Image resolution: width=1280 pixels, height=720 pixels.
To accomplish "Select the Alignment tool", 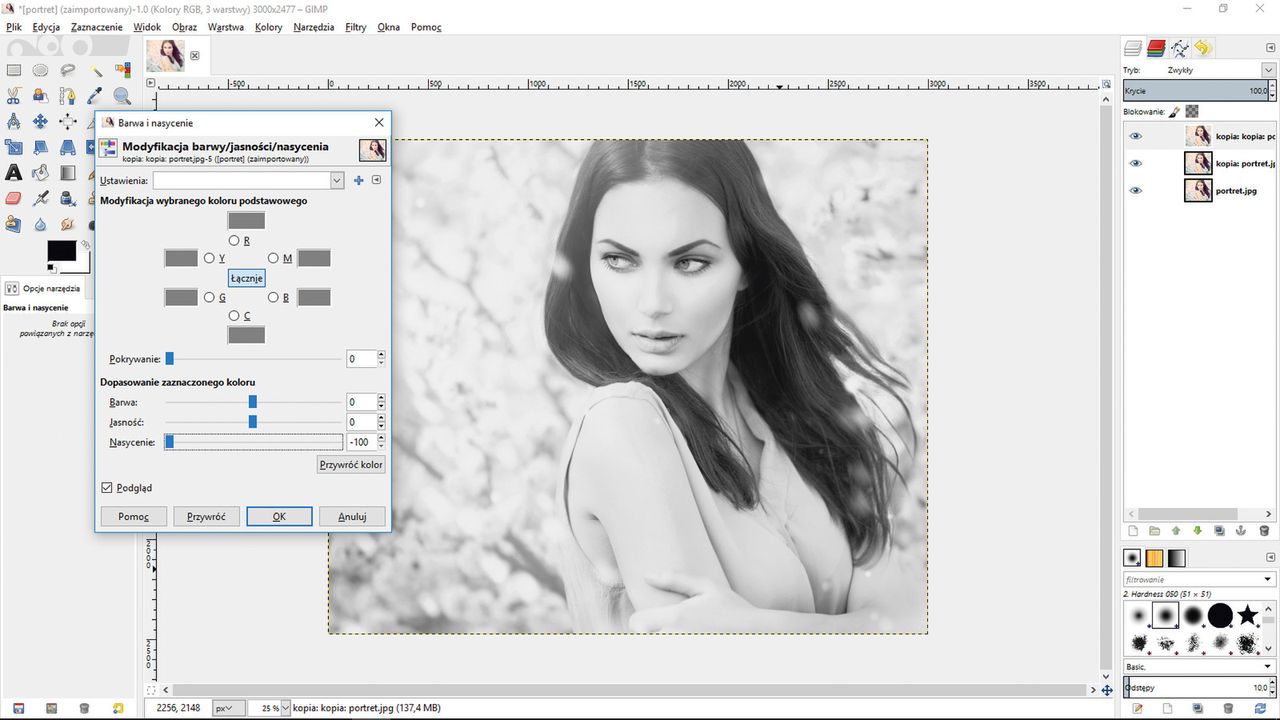I will point(68,121).
